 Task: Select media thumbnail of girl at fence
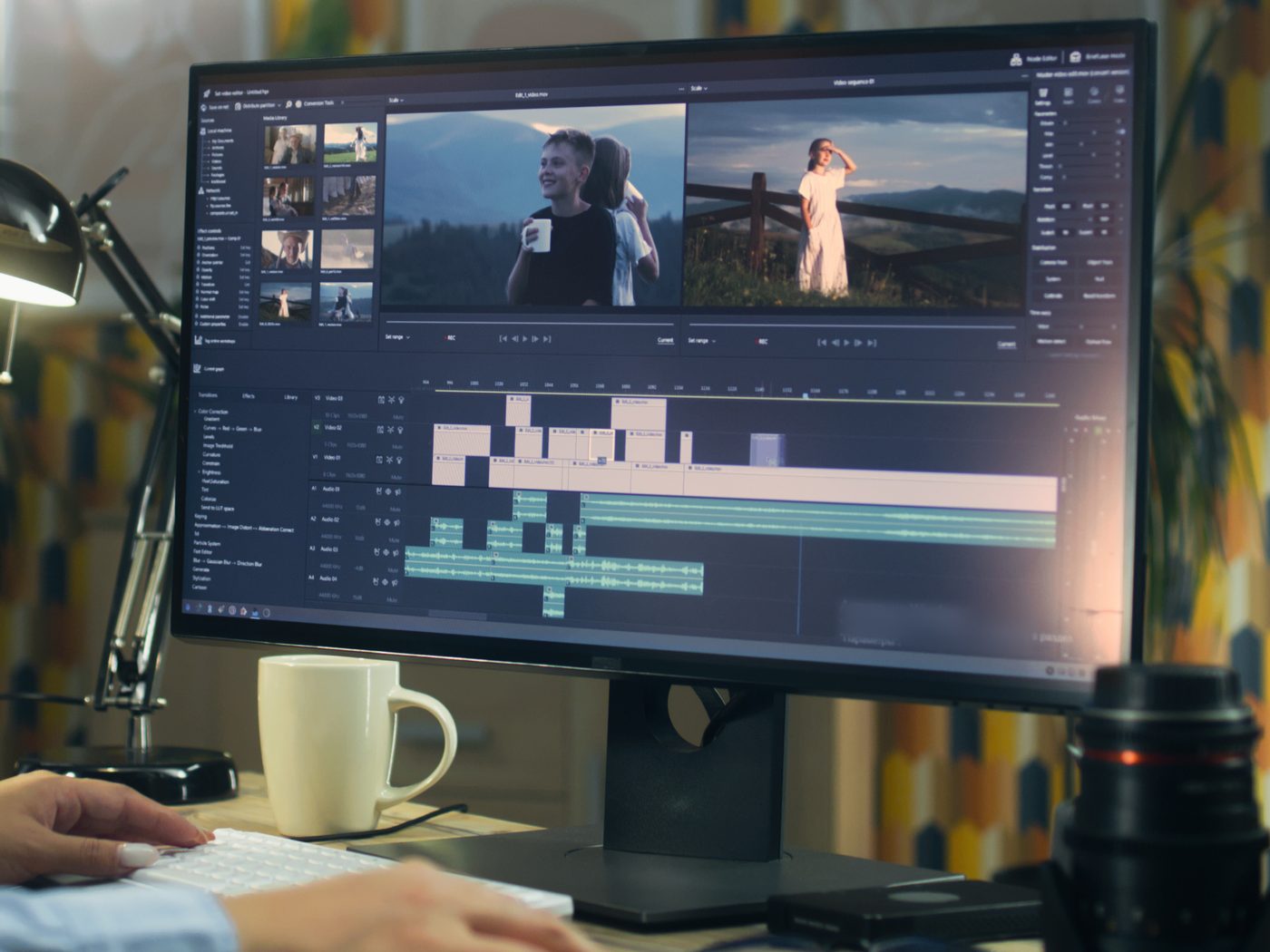[x=284, y=302]
